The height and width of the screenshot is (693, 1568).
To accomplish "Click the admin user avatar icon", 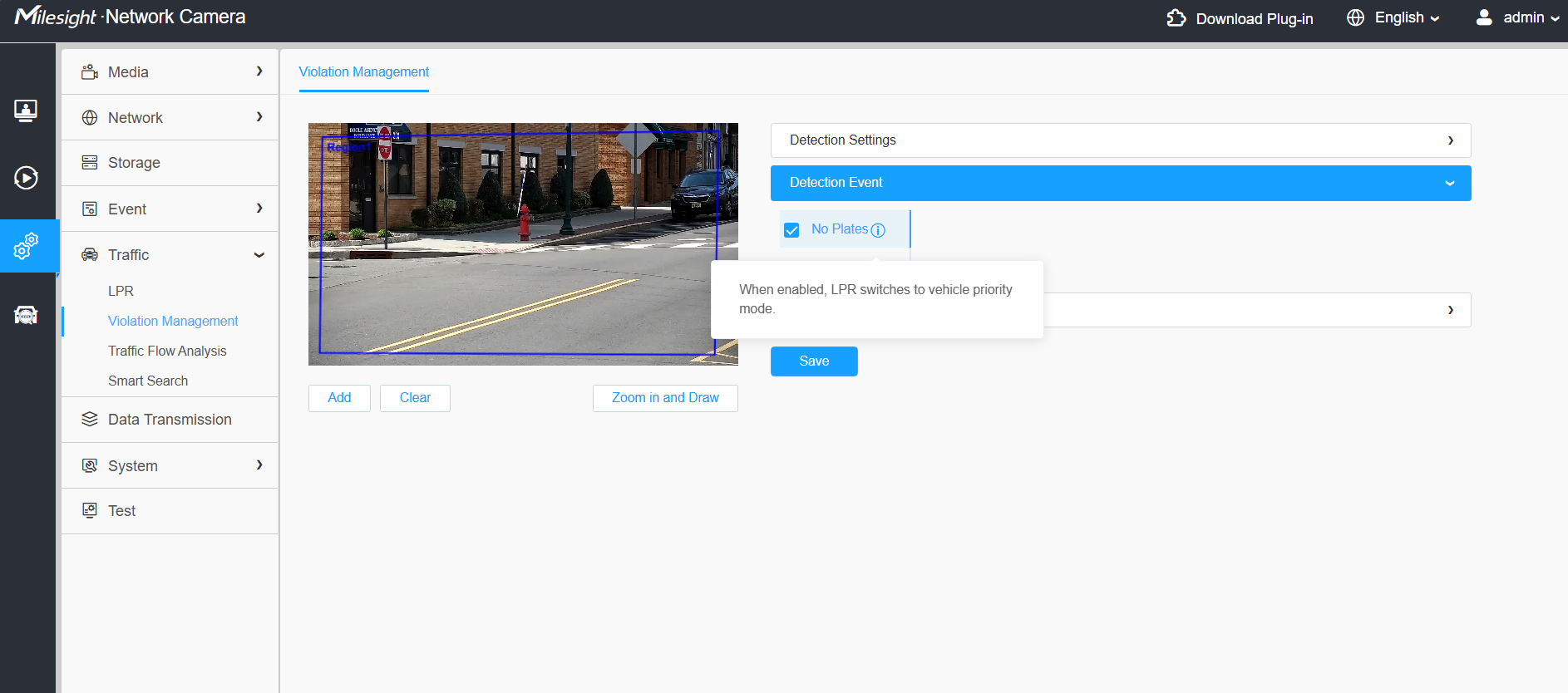I will tap(1484, 17).
